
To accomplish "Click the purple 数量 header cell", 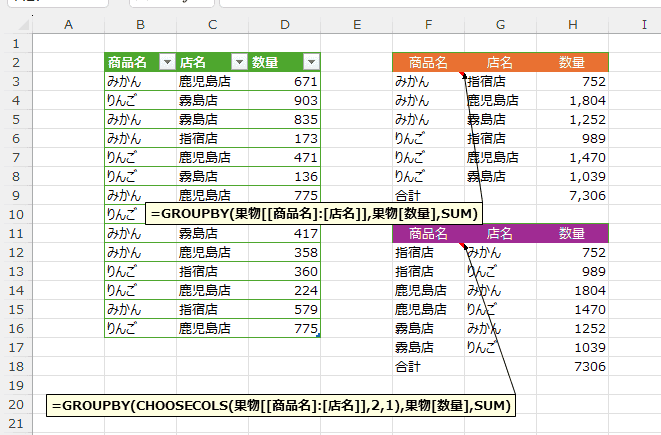I will (x=572, y=233).
